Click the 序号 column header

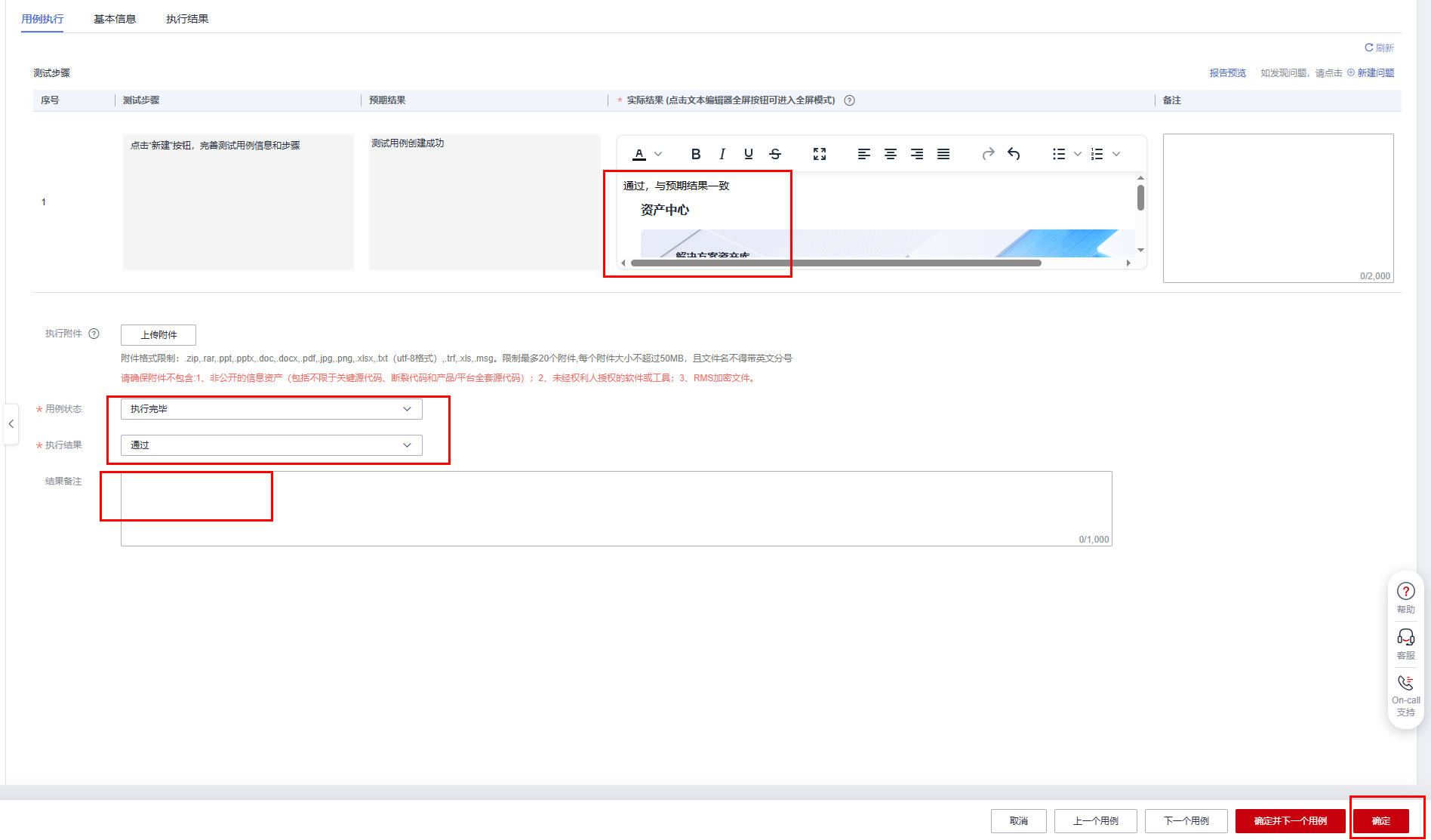[50, 100]
